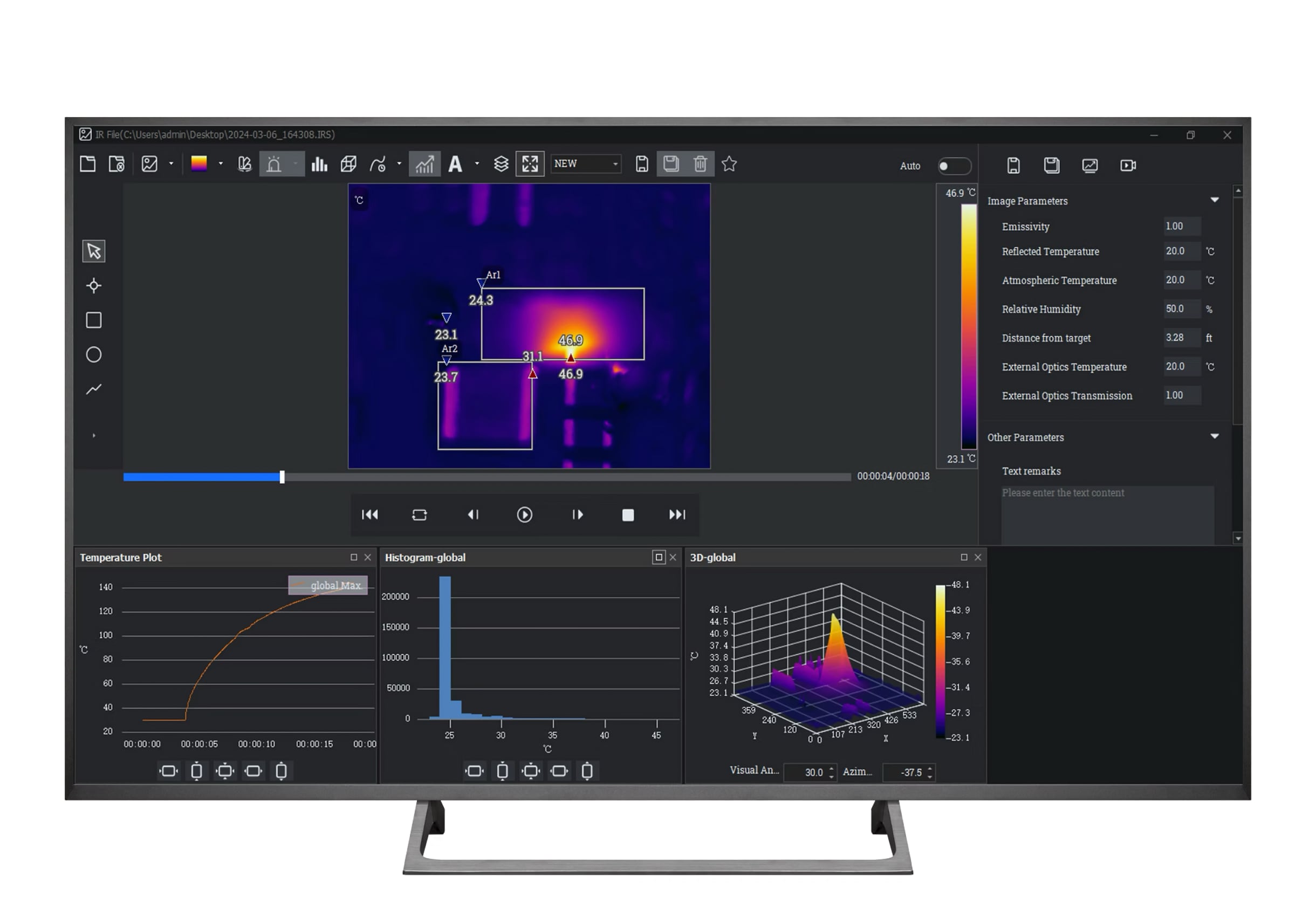Screen dimensions: 1316x917
Task: Edit the Emissivity value field
Action: [1182, 227]
